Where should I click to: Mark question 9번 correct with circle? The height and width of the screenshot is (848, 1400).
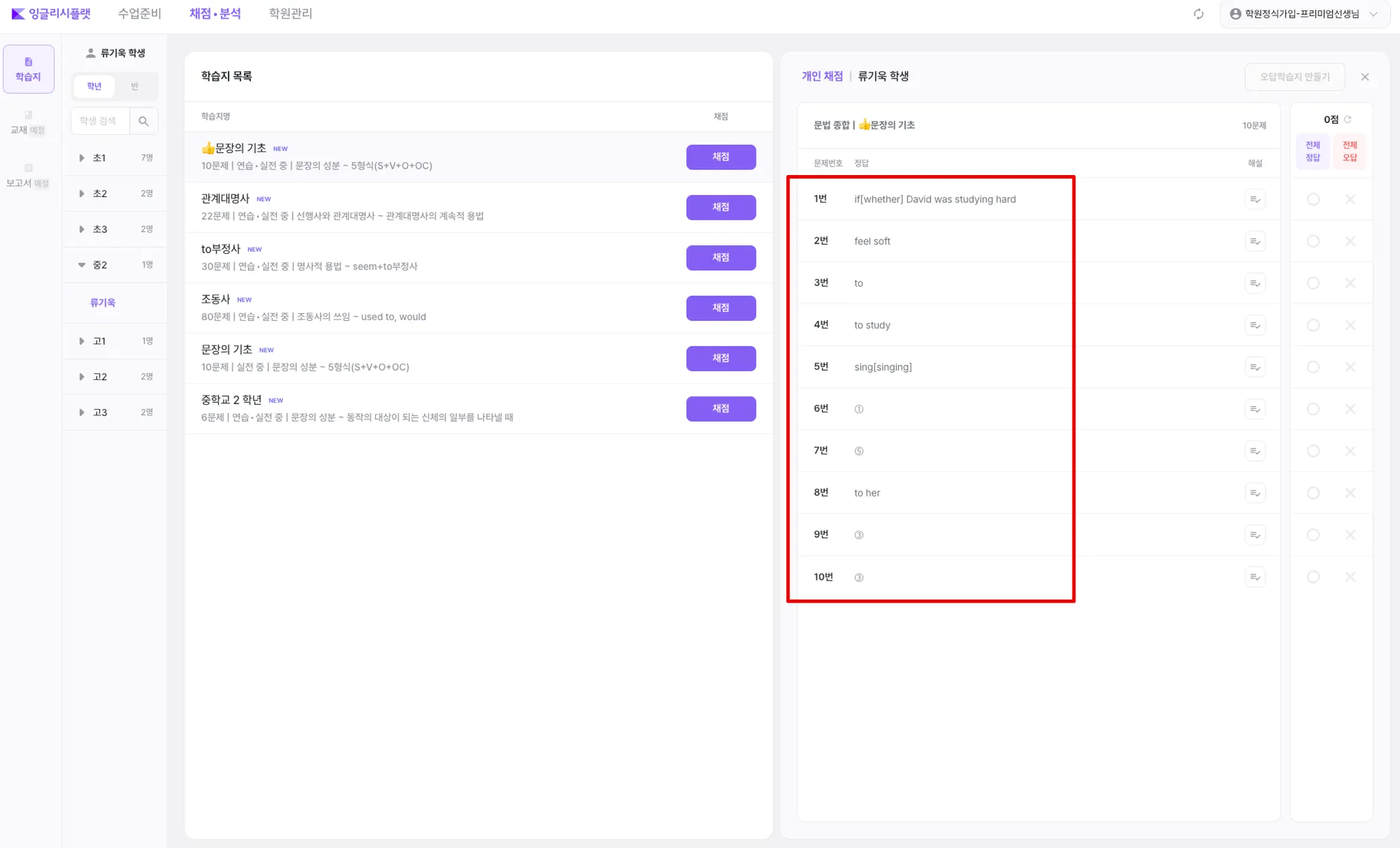(x=1312, y=535)
